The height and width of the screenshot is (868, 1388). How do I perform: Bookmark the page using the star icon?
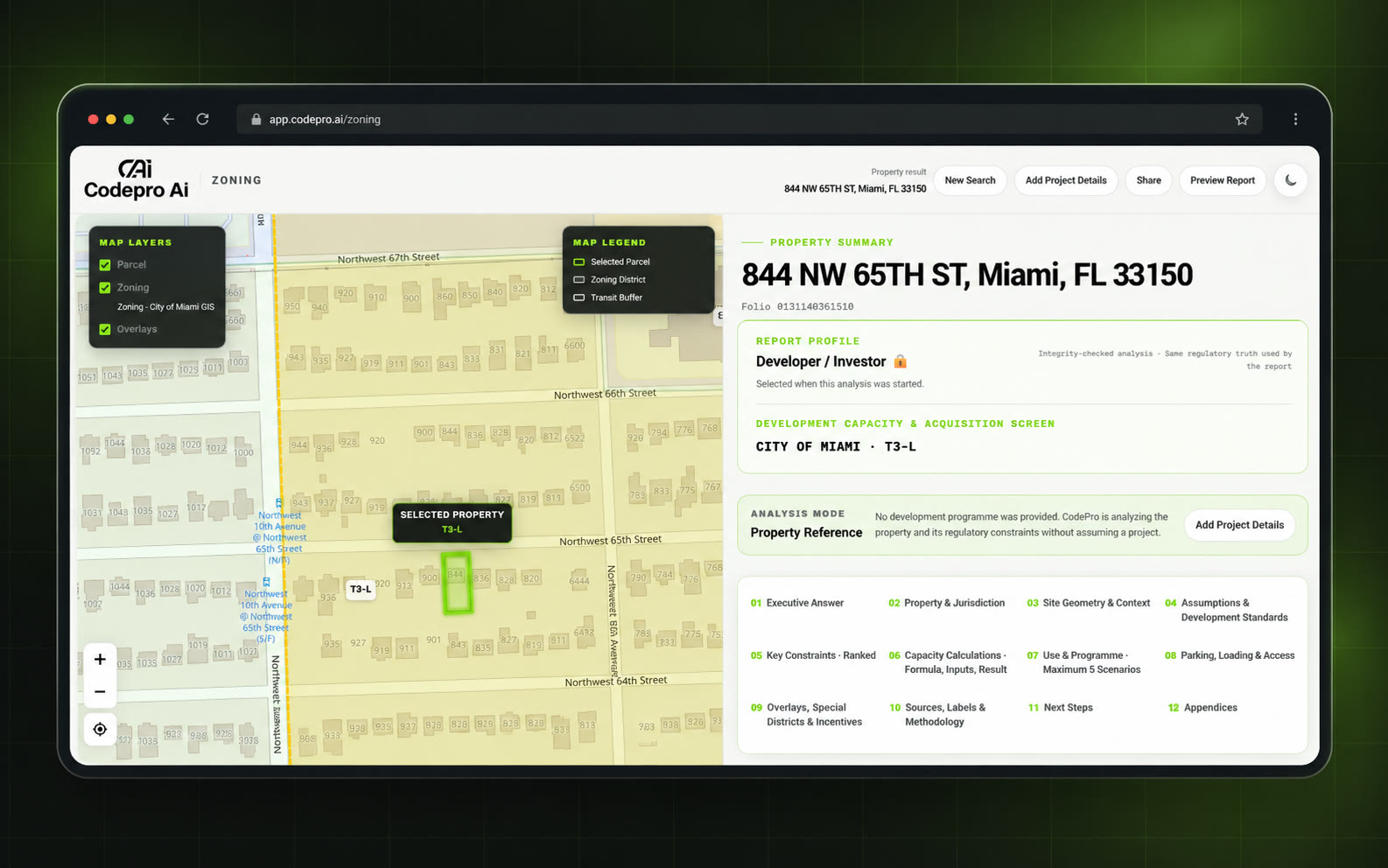click(x=1242, y=119)
